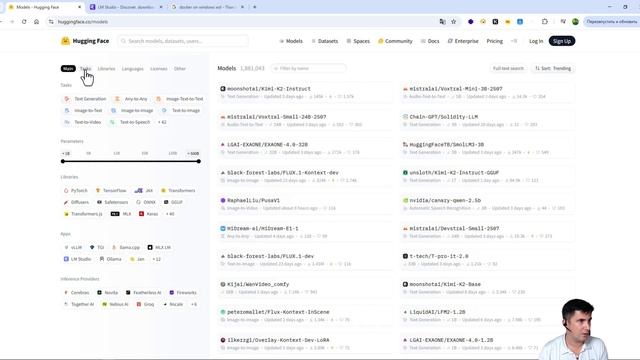The width and height of the screenshot is (640, 360).
Task: Select the Safetensors library filter
Action: 112,202
